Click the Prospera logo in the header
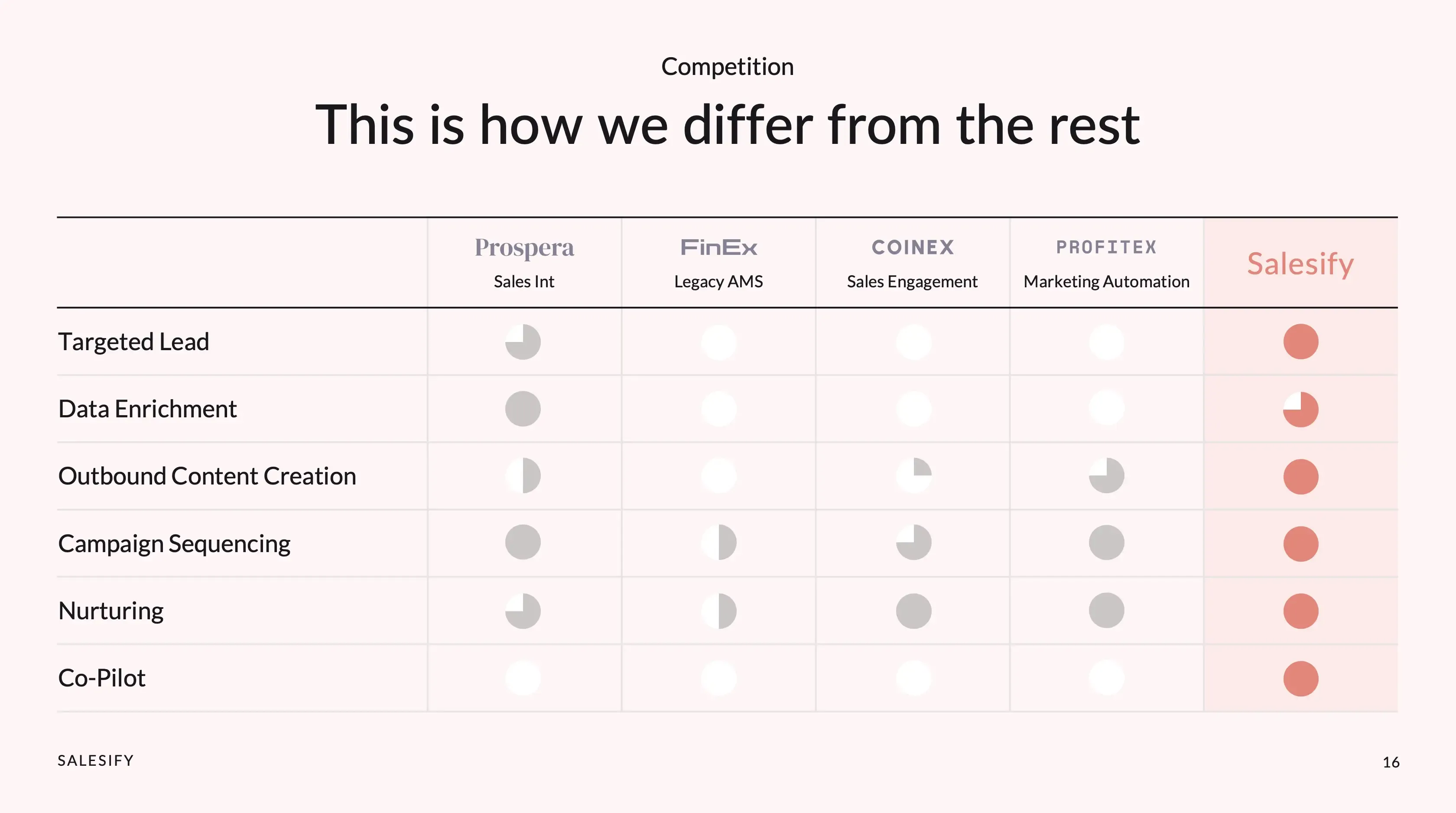The image size is (1456, 813). point(524,247)
